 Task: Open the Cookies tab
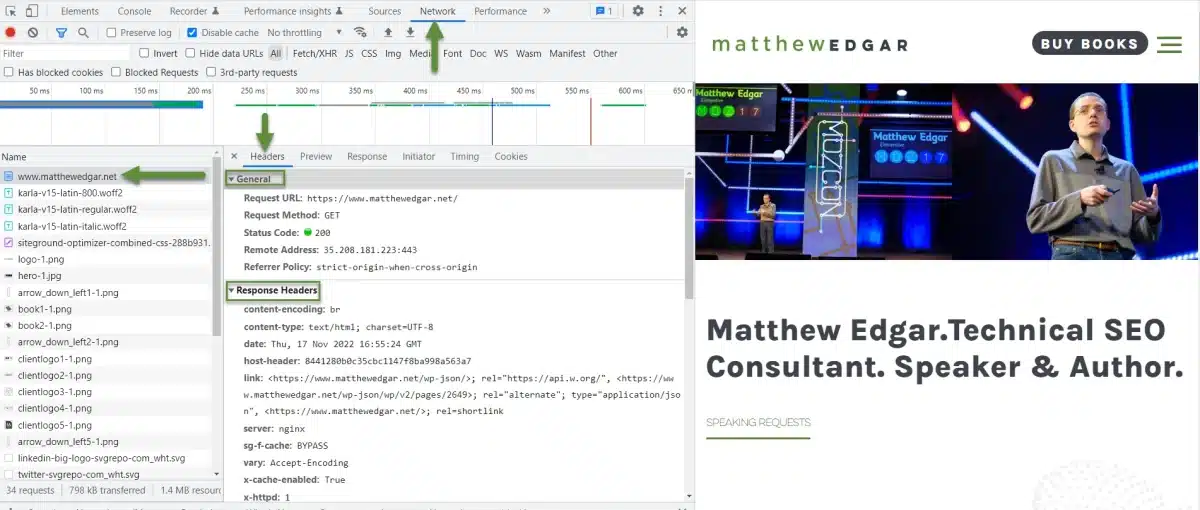511,156
